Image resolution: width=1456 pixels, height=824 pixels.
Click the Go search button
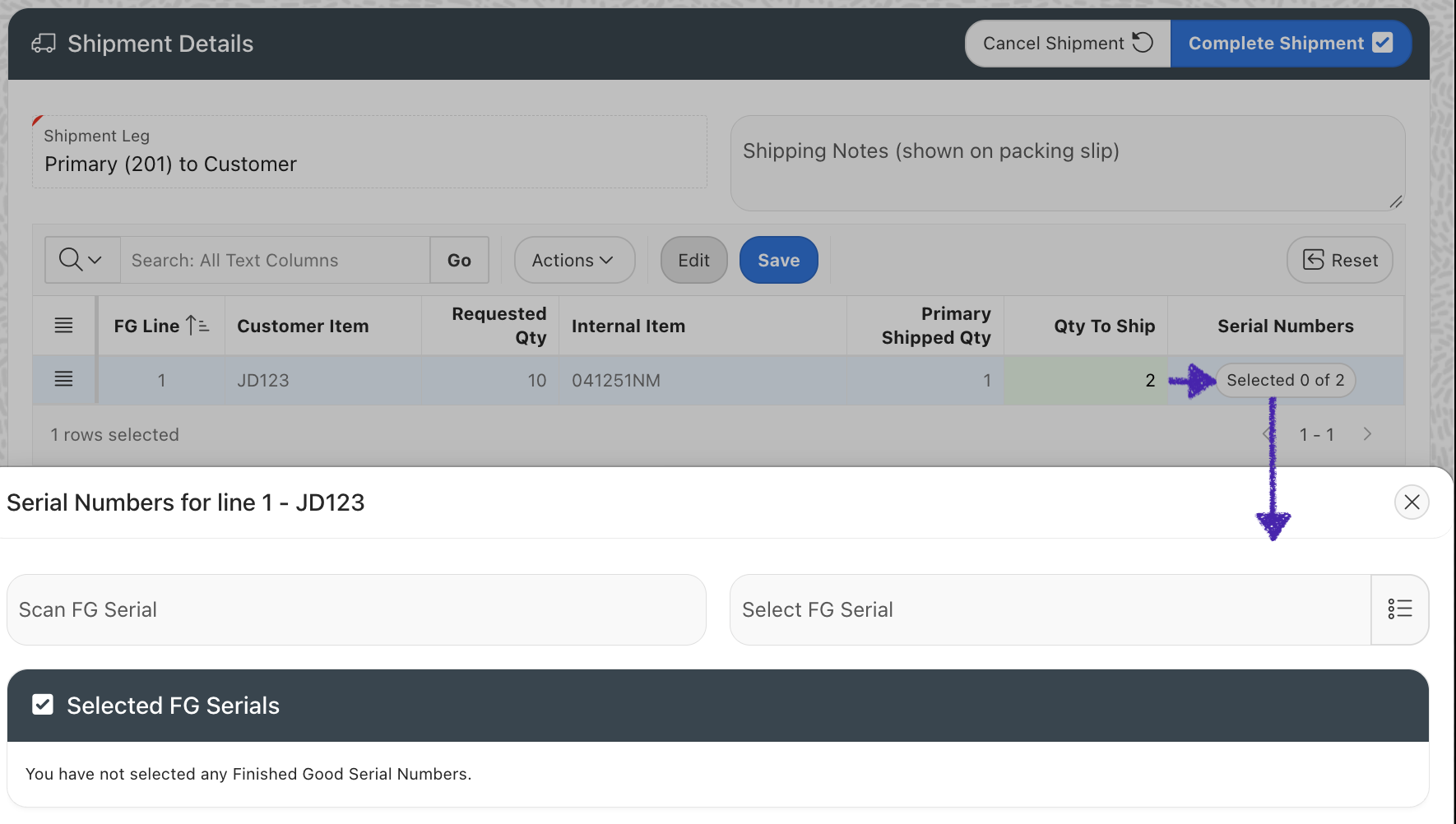click(x=459, y=260)
